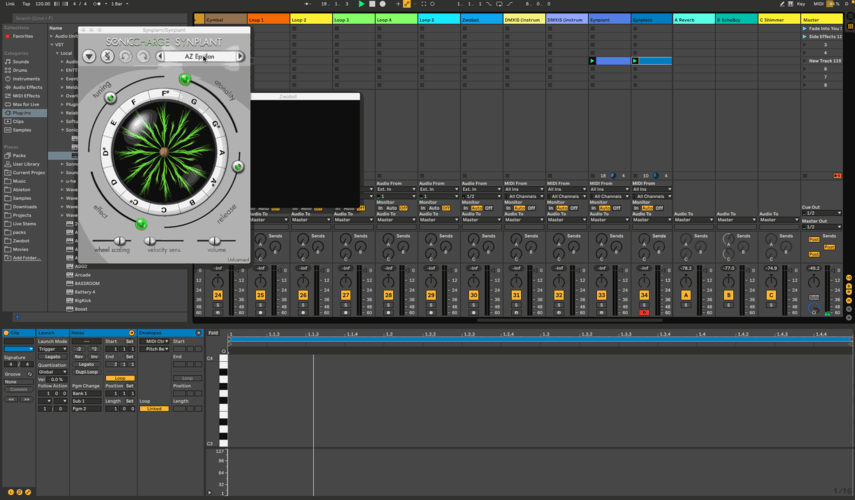Open the Cue Out dropdown on Master
The width and height of the screenshot is (855, 500).
(x=821, y=213)
